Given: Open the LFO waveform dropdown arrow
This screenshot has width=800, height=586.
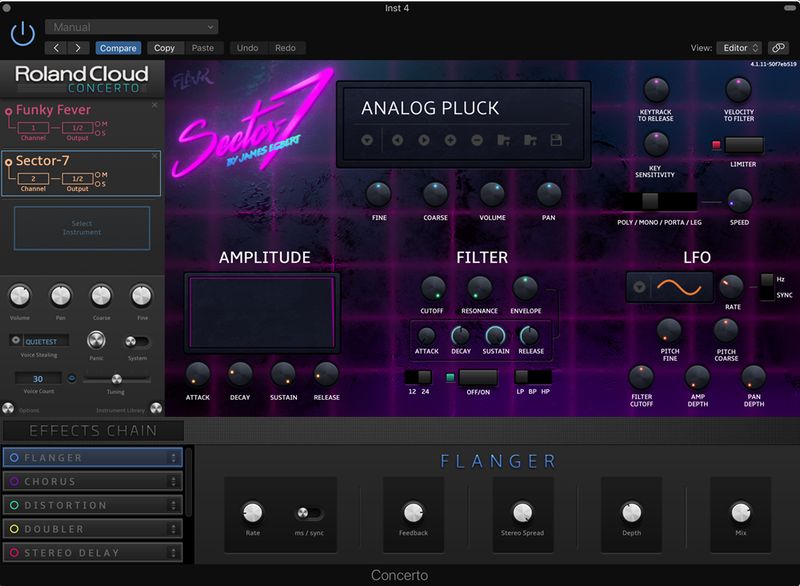Looking at the screenshot, I should (639, 287).
